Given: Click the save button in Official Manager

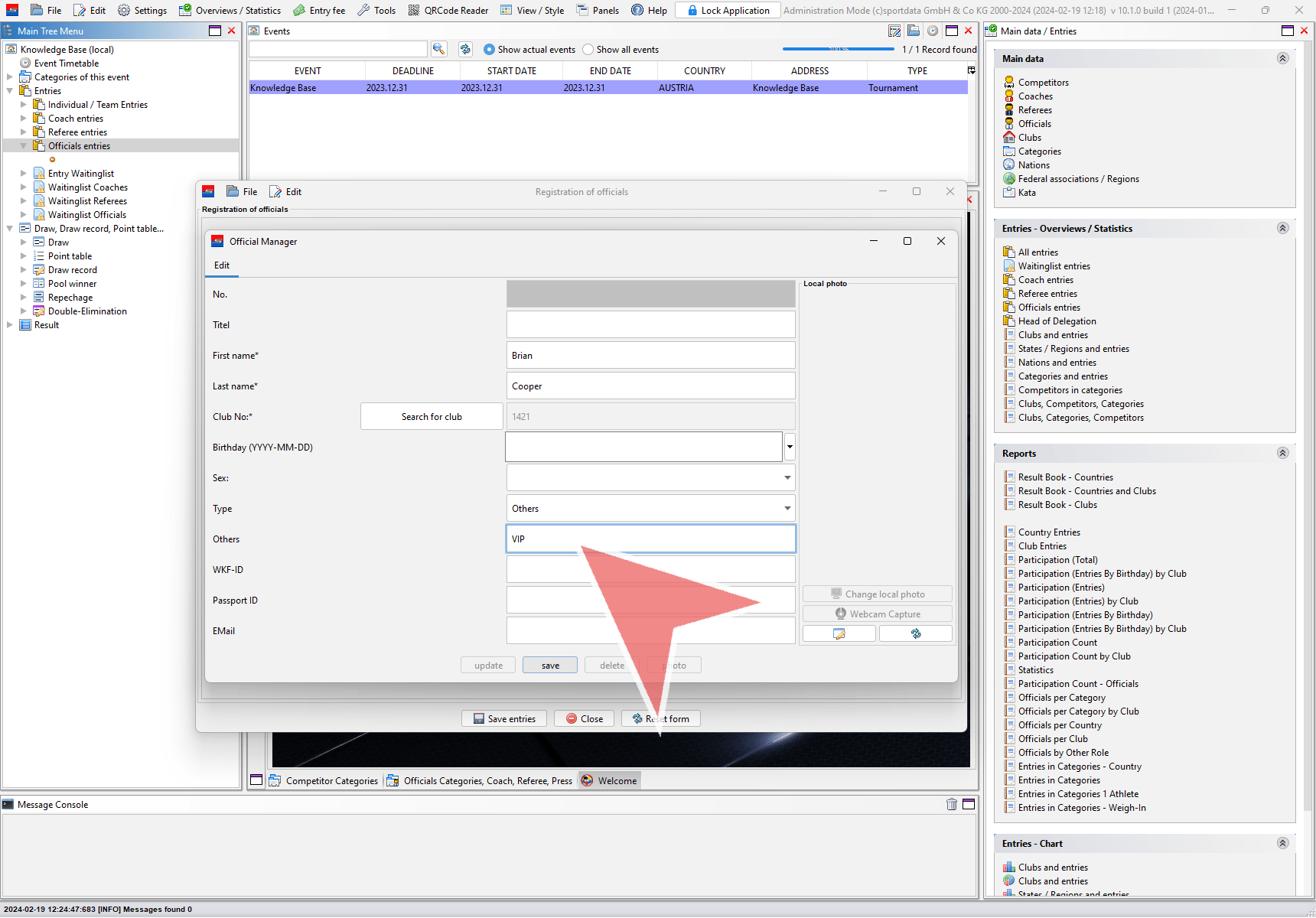Looking at the screenshot, I should click(x=550, y=666).
